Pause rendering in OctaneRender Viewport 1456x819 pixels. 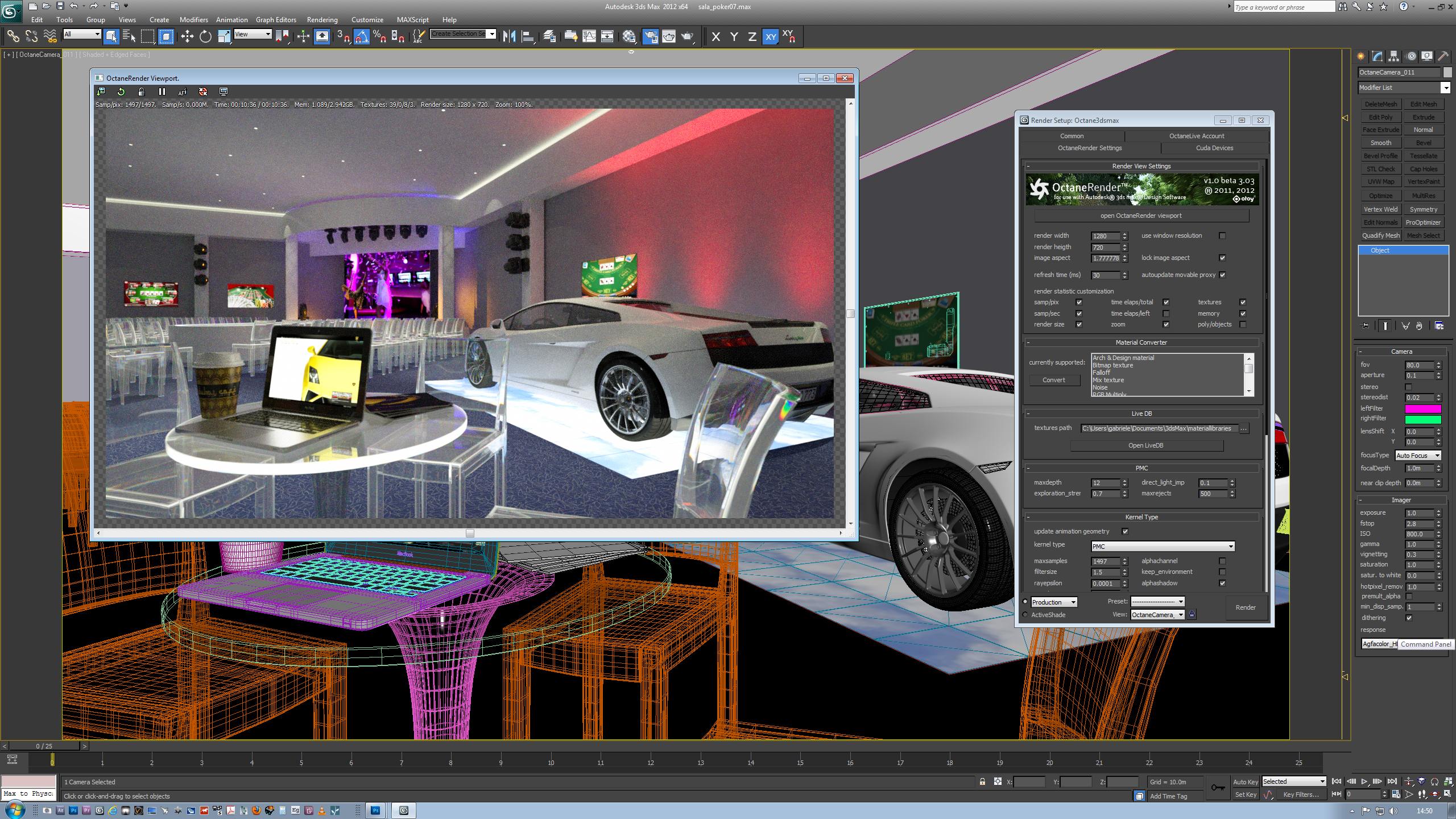[x=162, y=92]
